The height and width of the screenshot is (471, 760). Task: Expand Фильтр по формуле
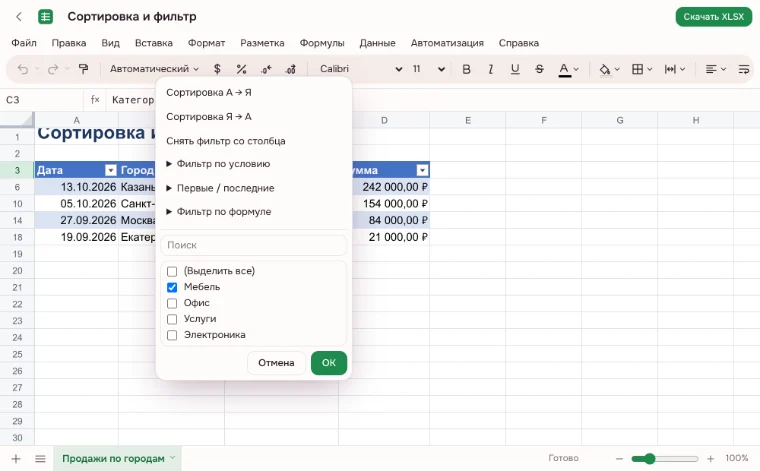(219, 212)
